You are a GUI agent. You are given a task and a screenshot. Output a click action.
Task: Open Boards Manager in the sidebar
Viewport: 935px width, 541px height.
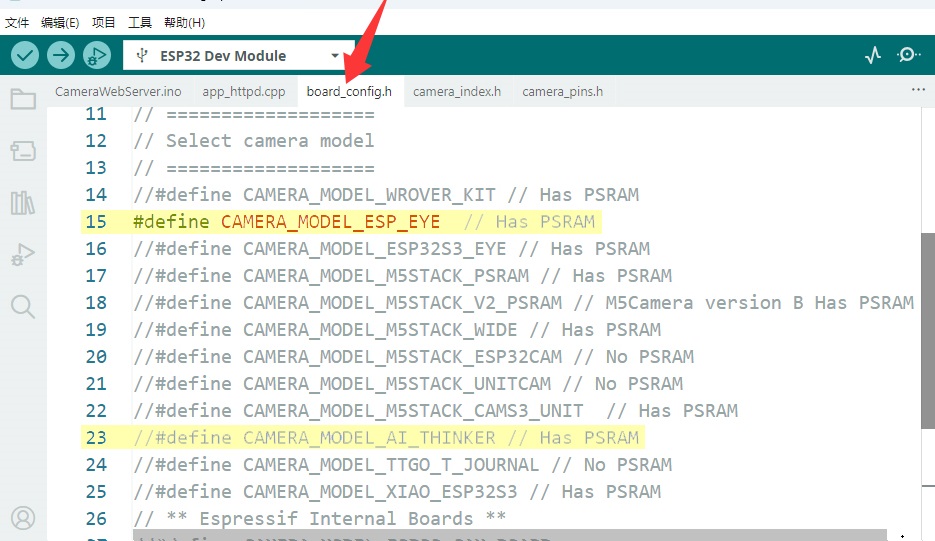[x=23, y=151]
